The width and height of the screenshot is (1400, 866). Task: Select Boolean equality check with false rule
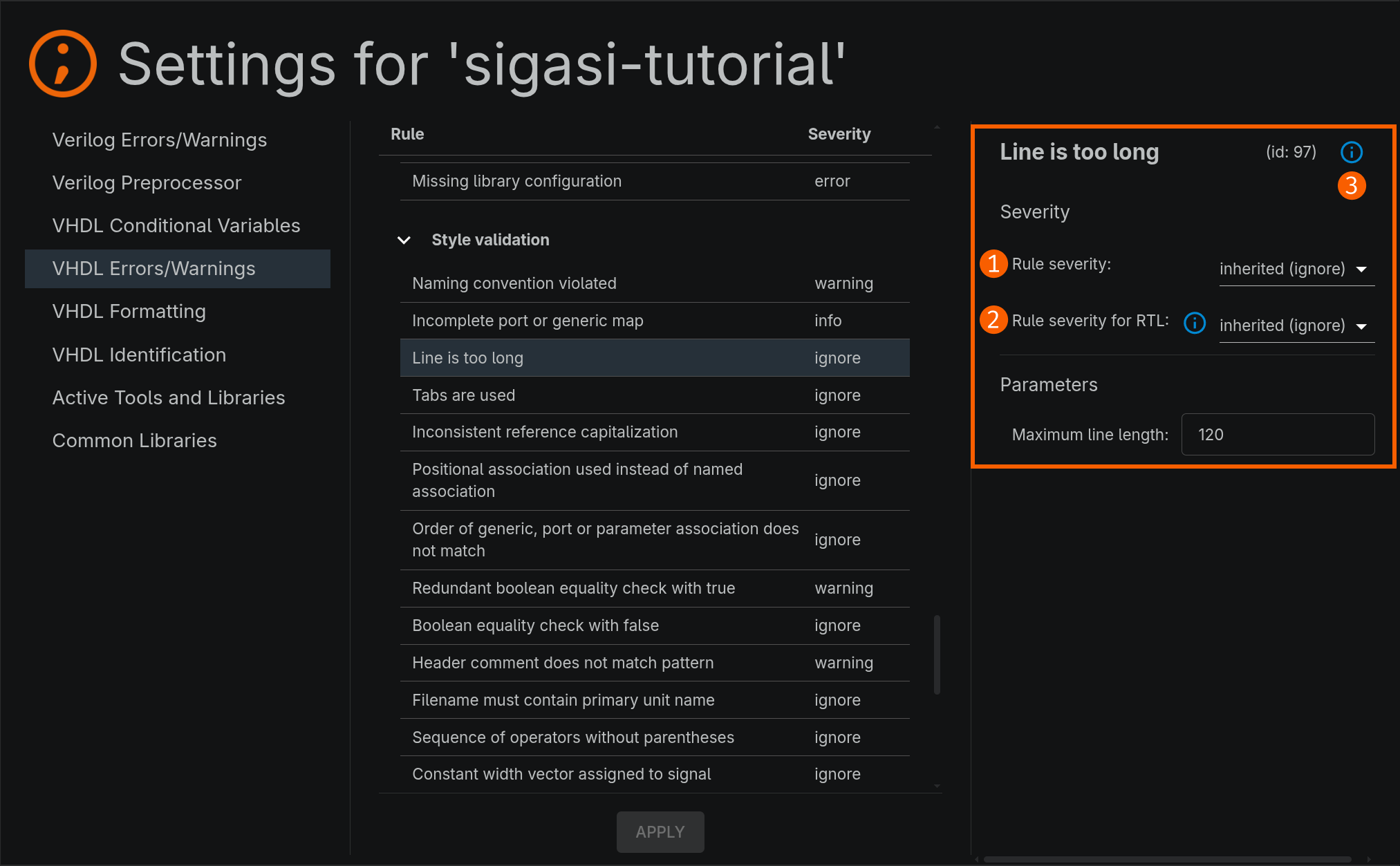point(655,625)
